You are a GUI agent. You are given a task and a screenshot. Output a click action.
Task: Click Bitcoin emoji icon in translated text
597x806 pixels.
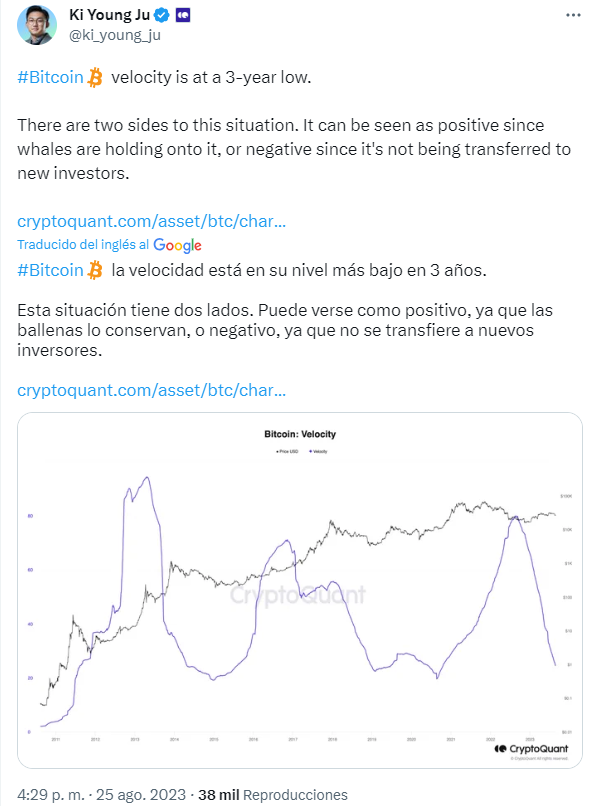95,270
